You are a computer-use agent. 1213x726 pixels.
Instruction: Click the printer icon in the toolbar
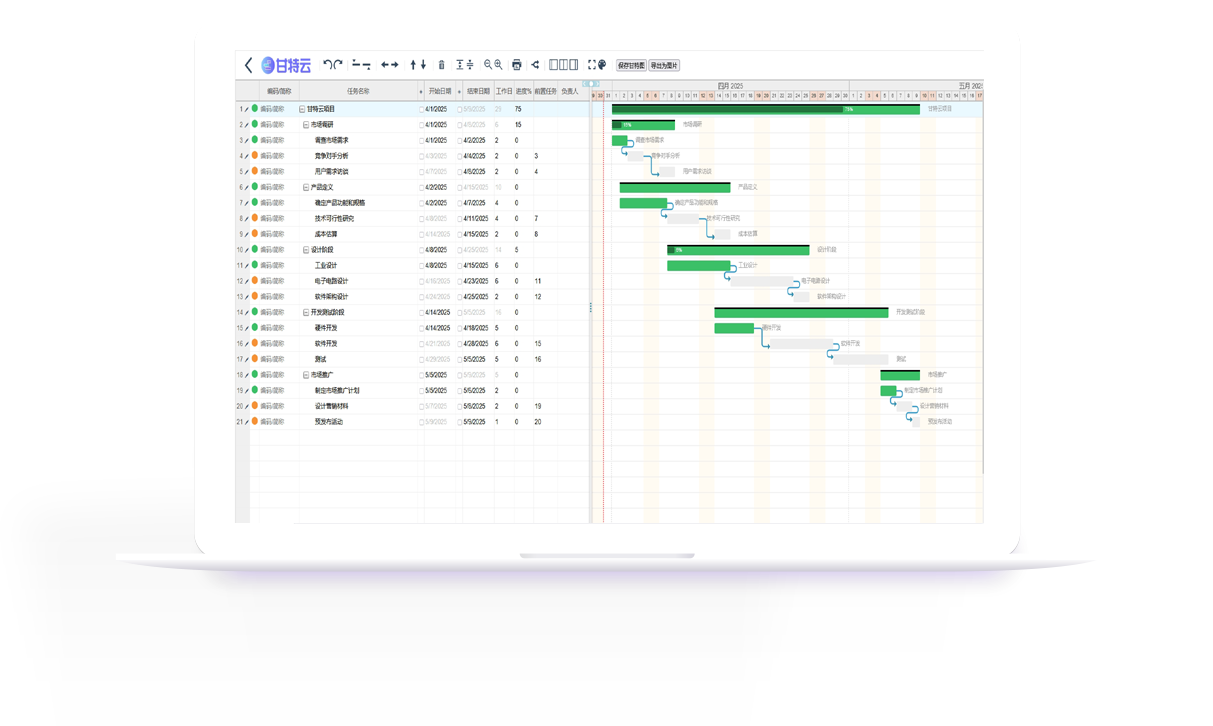pos(516,65)
